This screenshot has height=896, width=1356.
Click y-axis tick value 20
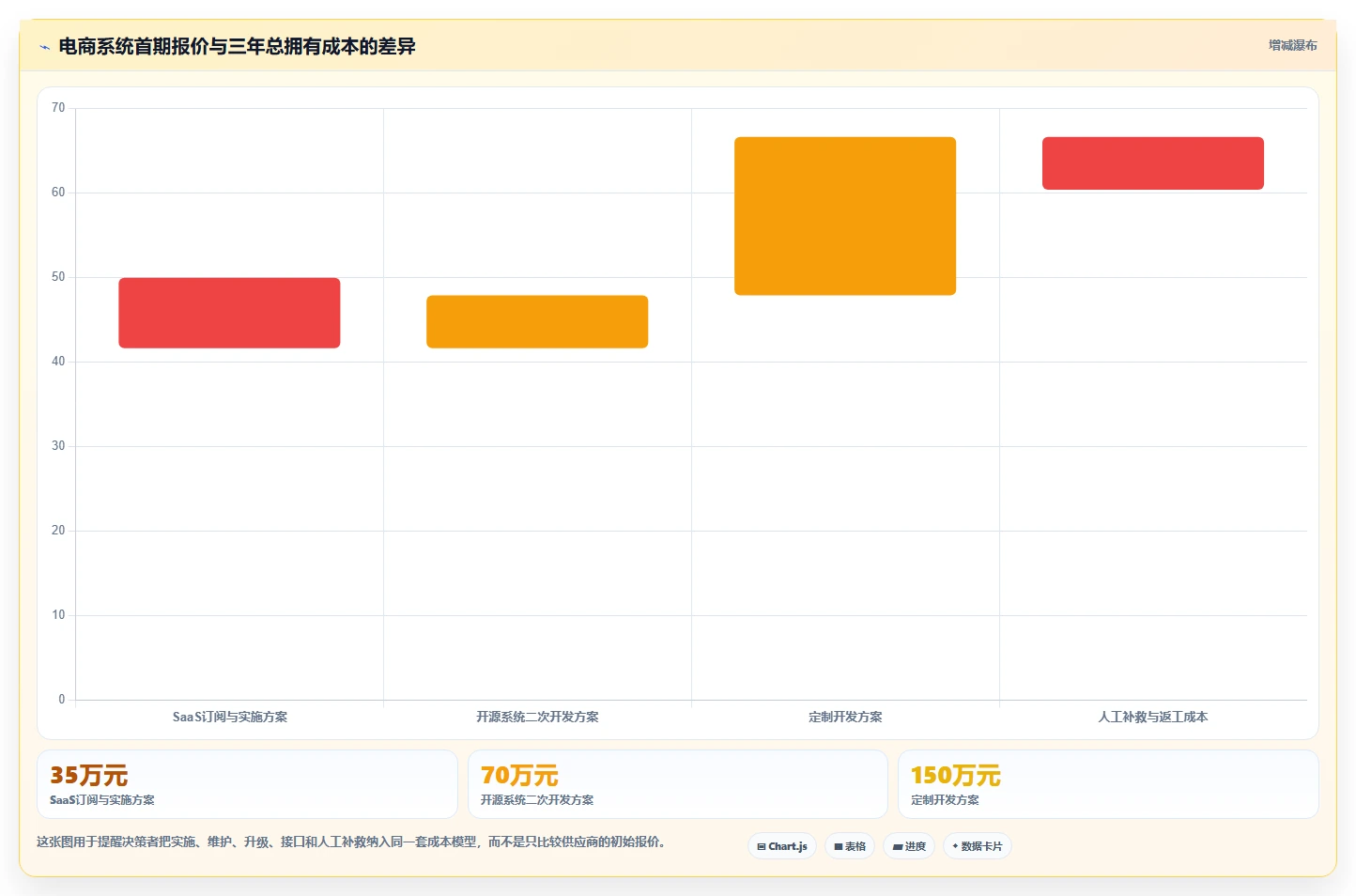pyautogui.click(x=58, y=531)
